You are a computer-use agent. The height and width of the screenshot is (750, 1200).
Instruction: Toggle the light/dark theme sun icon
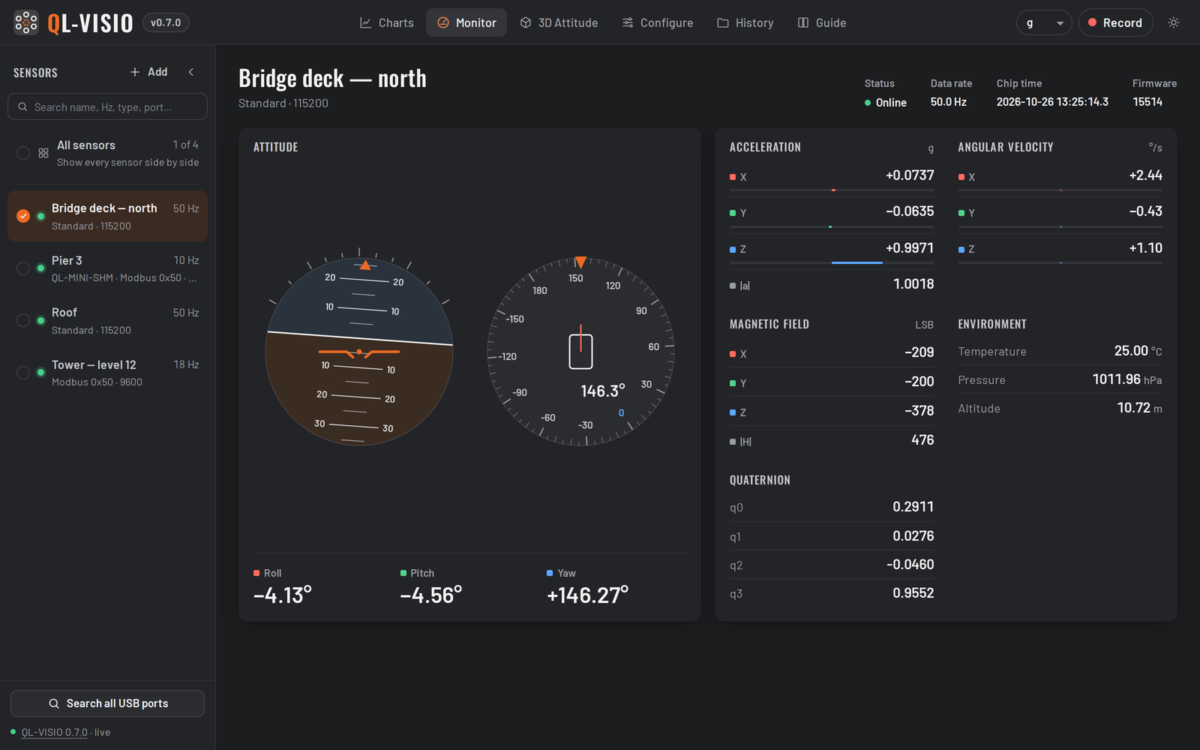click(1173, 22)
